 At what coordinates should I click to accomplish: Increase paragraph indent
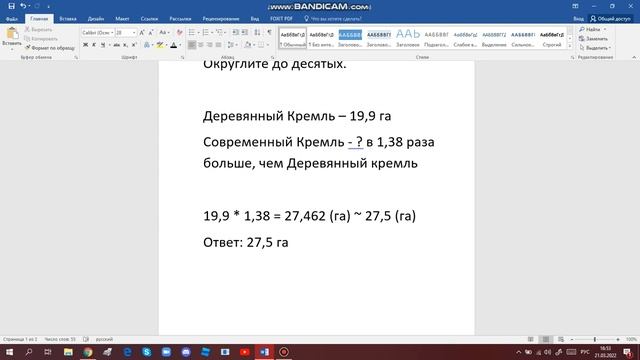click(x=245, y=33)
